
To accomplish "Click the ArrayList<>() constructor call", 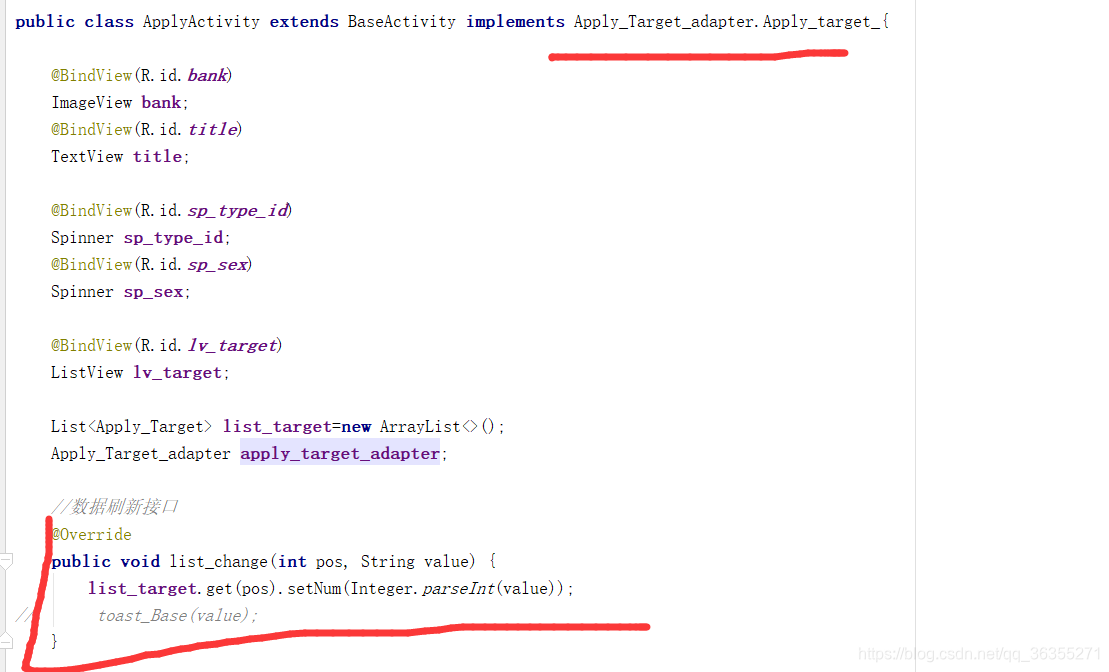I will coord(439,427).
